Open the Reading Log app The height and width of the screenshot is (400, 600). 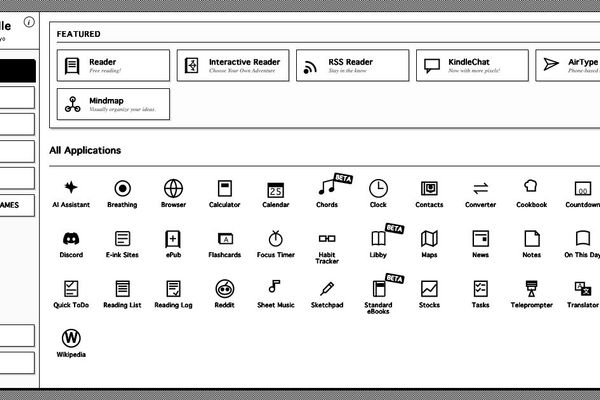coord(173,294)
